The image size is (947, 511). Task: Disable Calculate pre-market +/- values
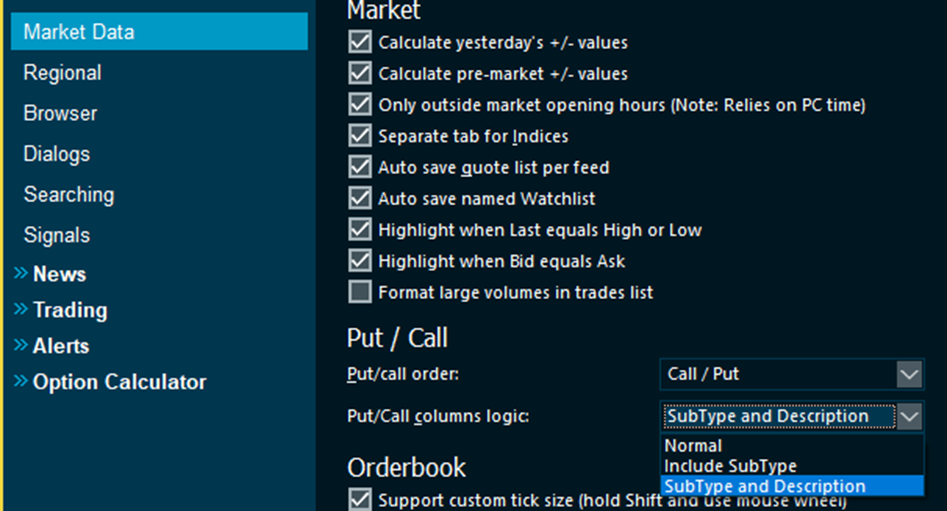tap(360, 74)
